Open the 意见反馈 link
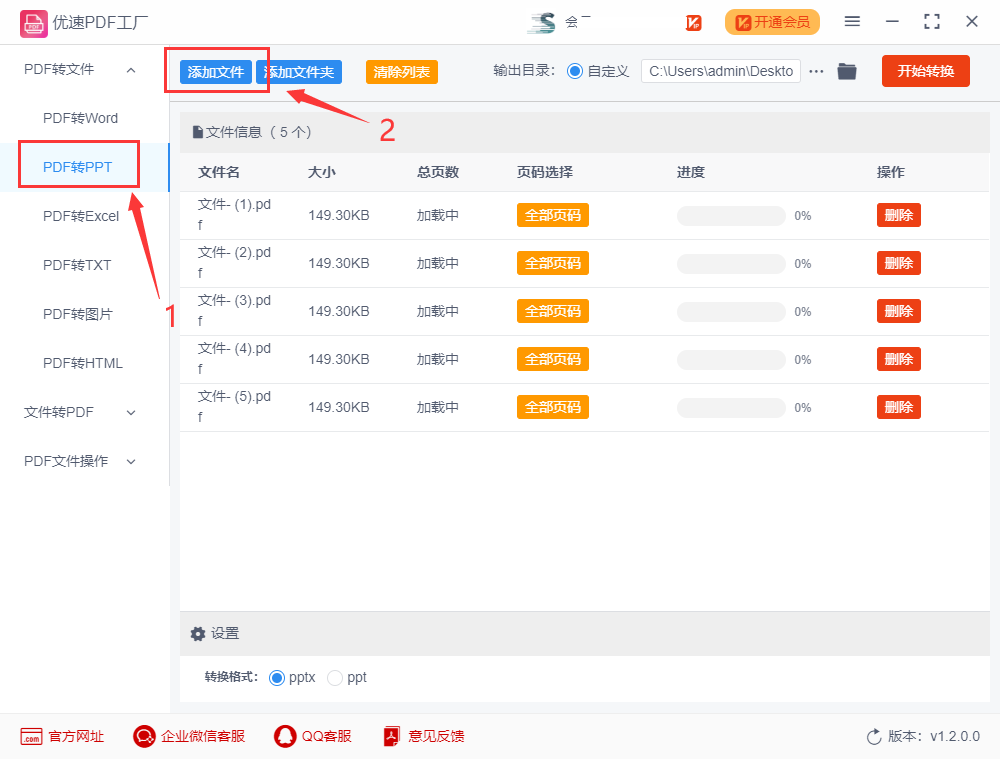This screenshot has width=1000, height=760. pyautogui.click(x=436, y=736)
